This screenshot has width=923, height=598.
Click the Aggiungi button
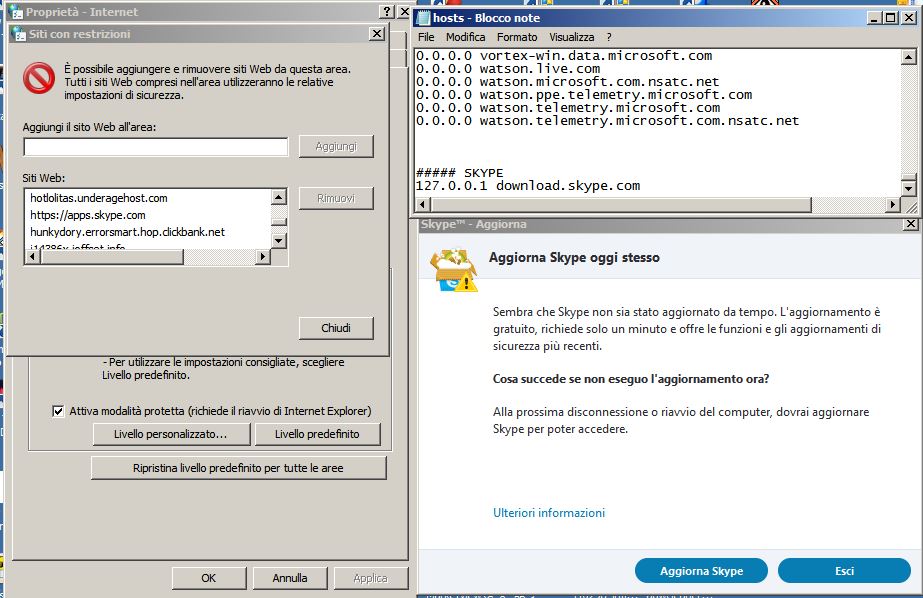(336, 147)
